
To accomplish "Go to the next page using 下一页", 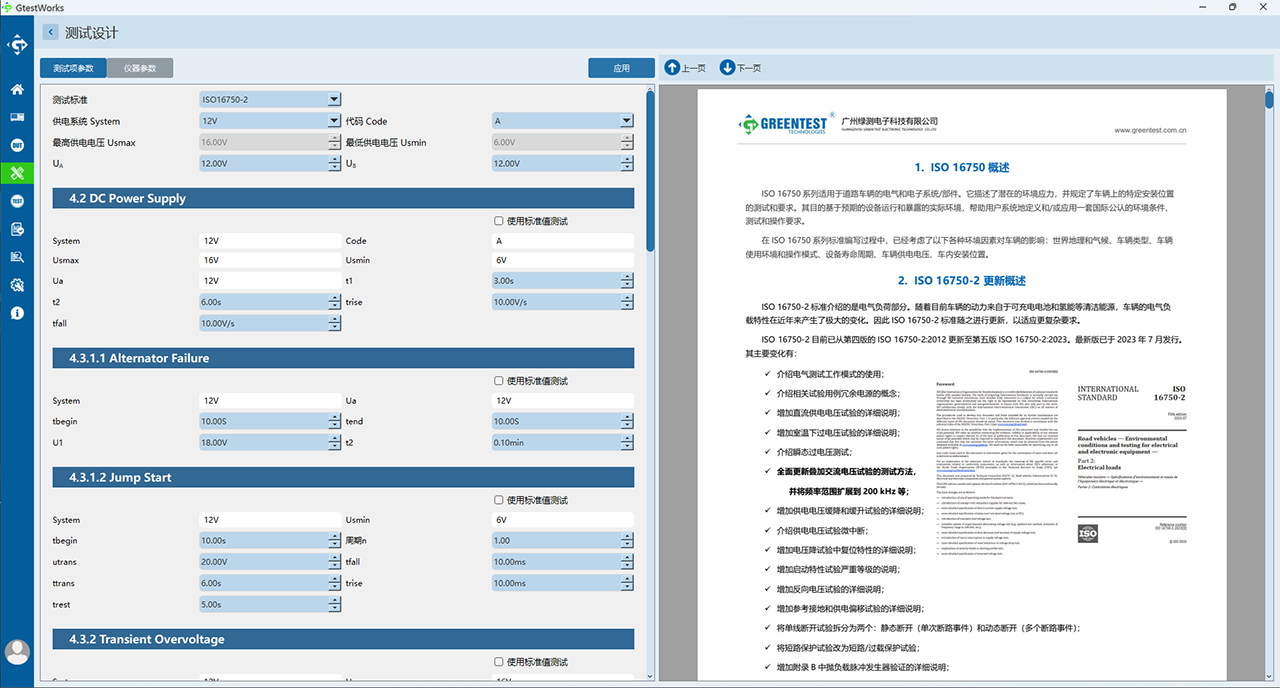I will coord(740,68).
